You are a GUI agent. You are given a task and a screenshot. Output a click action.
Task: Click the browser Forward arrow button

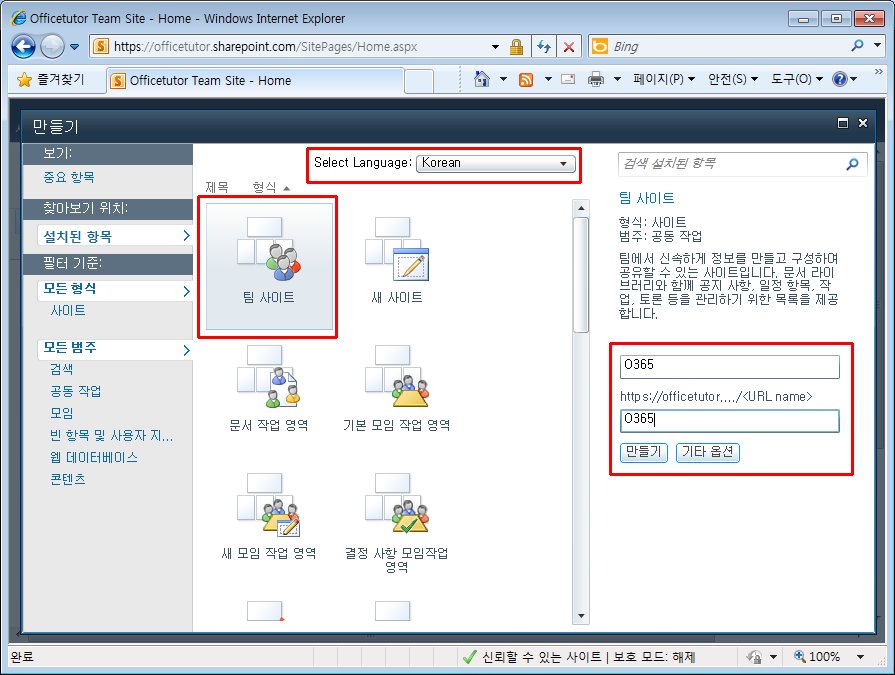click(x=52, y=46)
